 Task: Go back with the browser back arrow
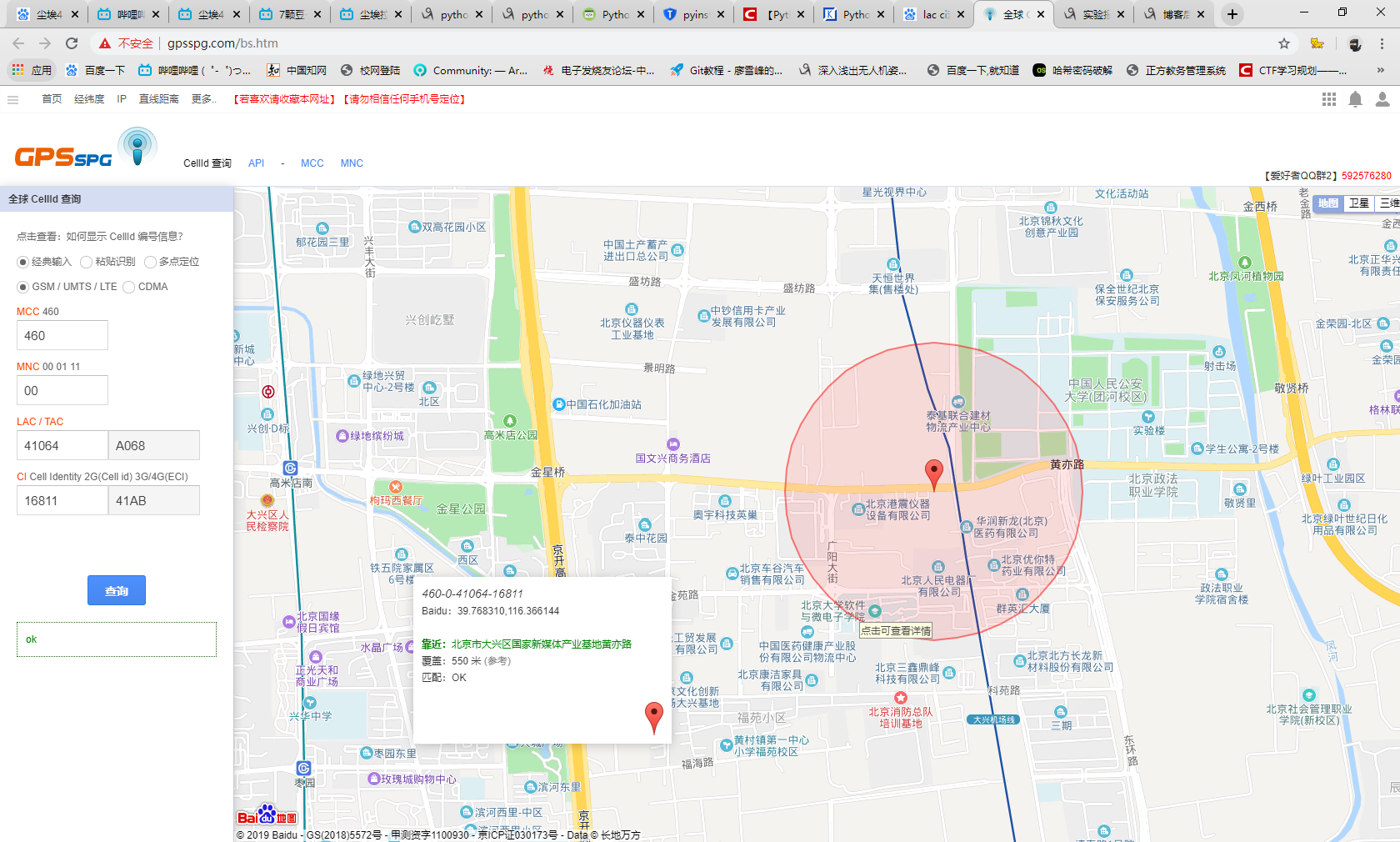click(18, 43)
